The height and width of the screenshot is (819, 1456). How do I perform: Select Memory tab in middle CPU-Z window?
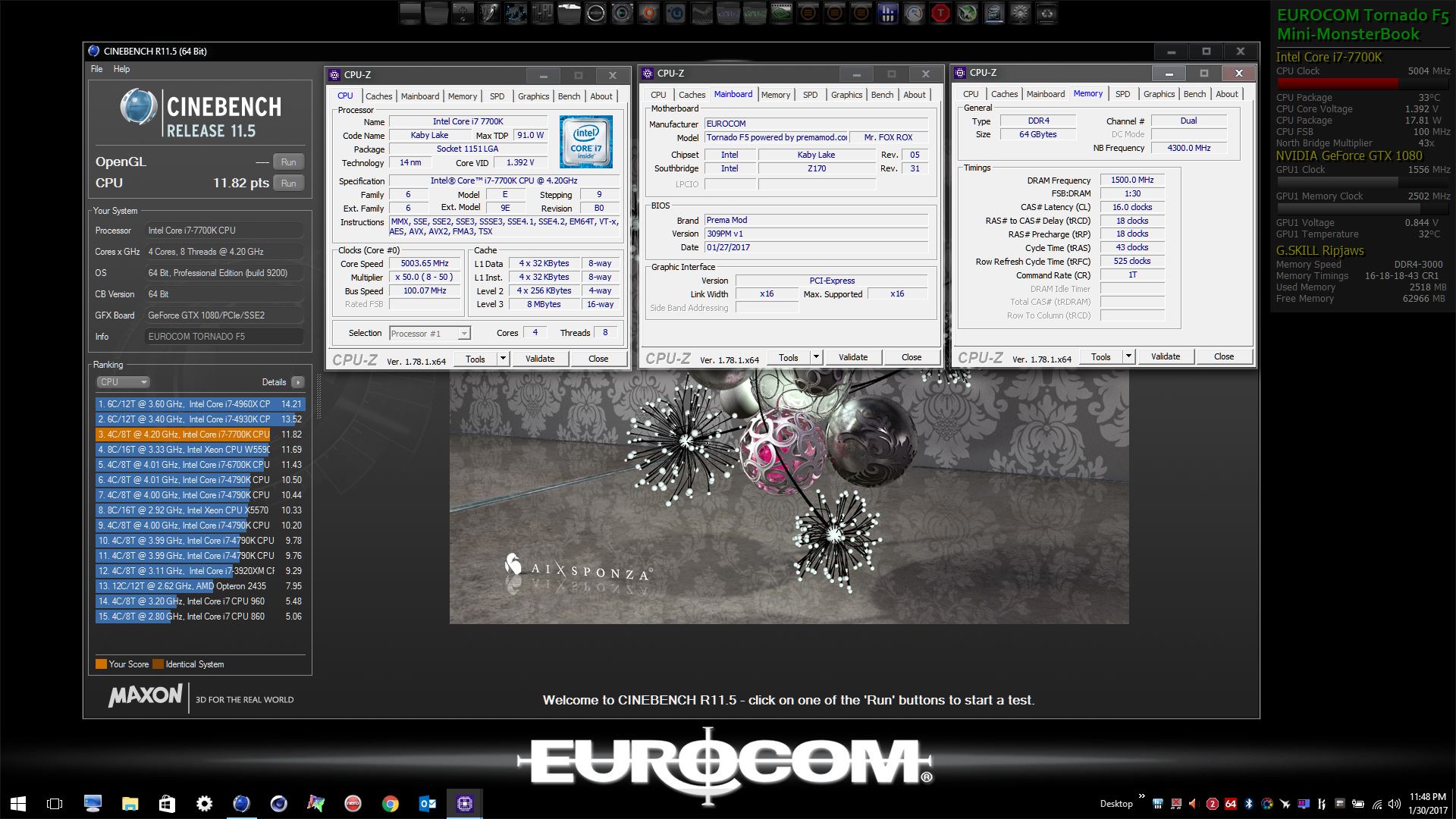click(x=776, y=95)
